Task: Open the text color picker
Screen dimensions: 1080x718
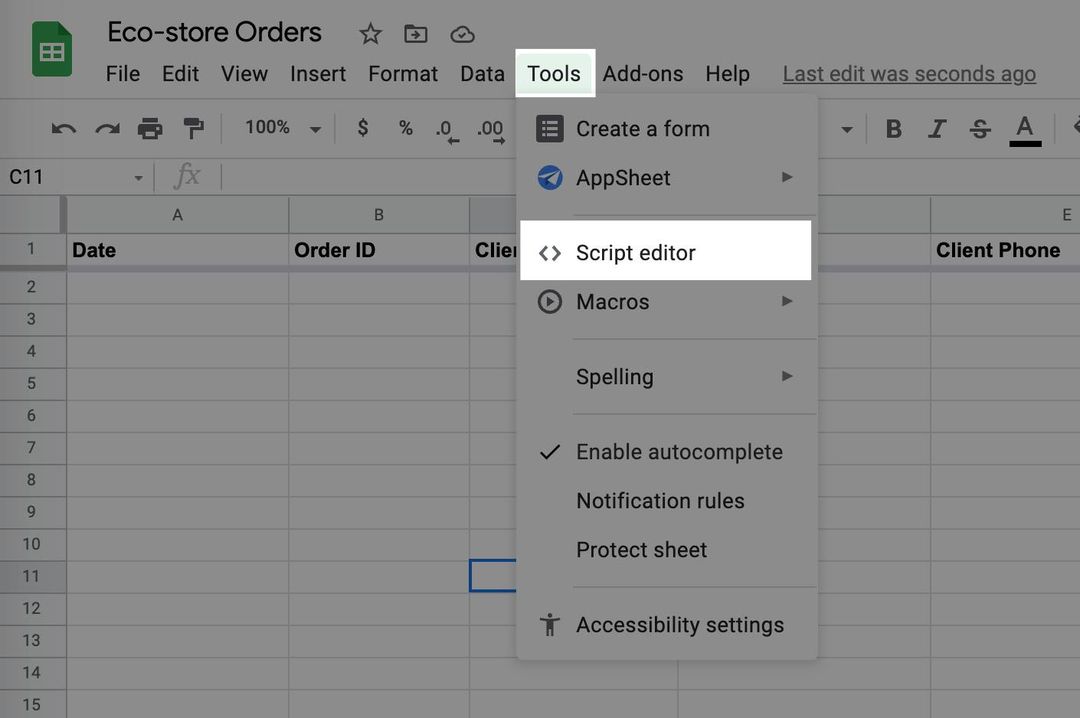Action: (x=1024, y=128)
